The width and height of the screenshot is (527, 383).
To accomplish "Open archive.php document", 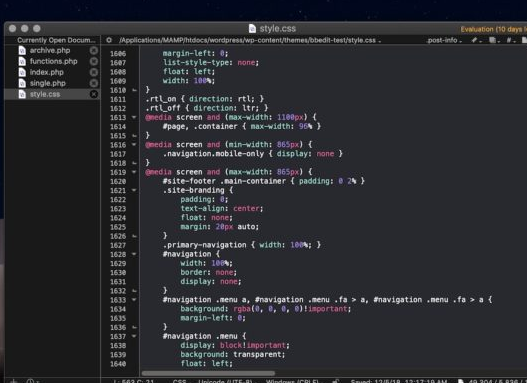I will click(50, 50).
